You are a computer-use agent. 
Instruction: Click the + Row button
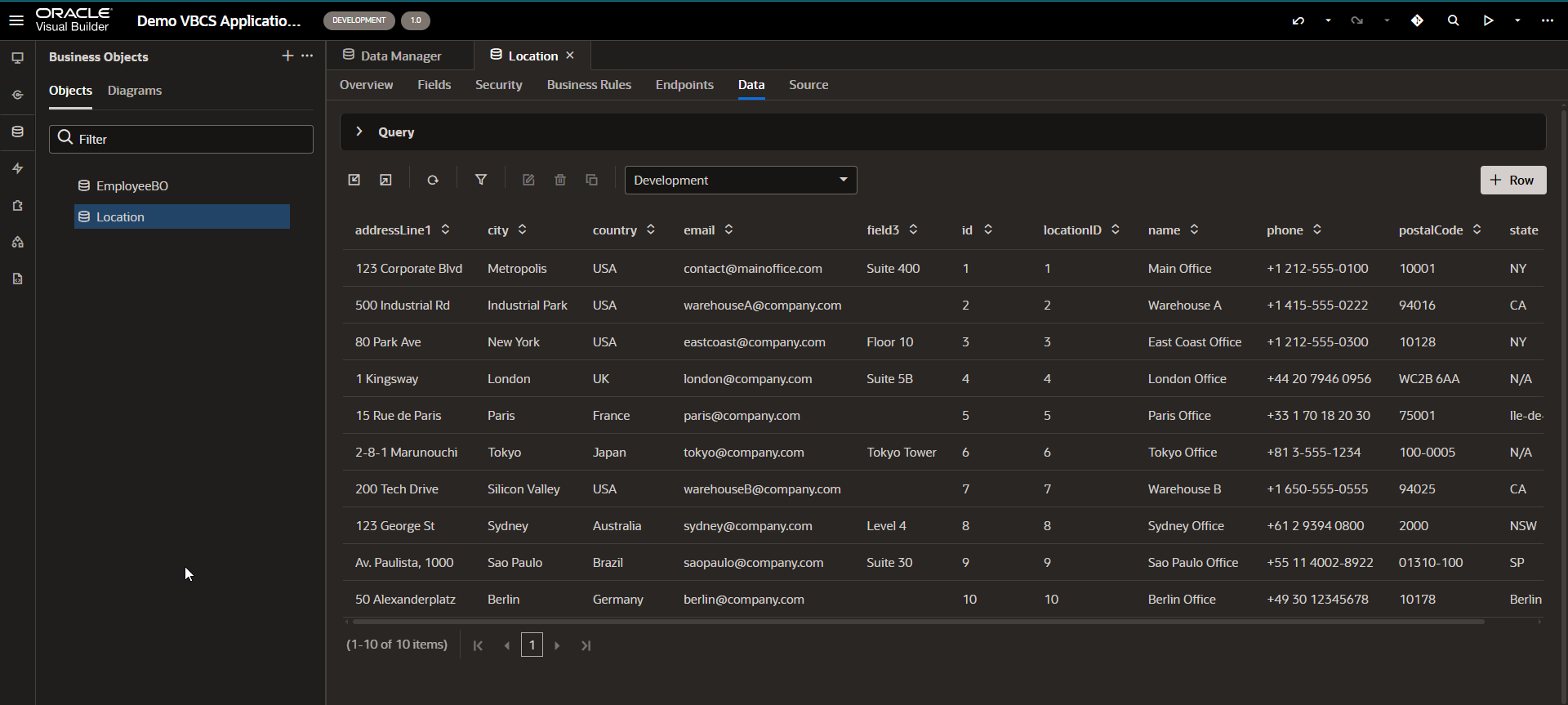pos(1513,180)
